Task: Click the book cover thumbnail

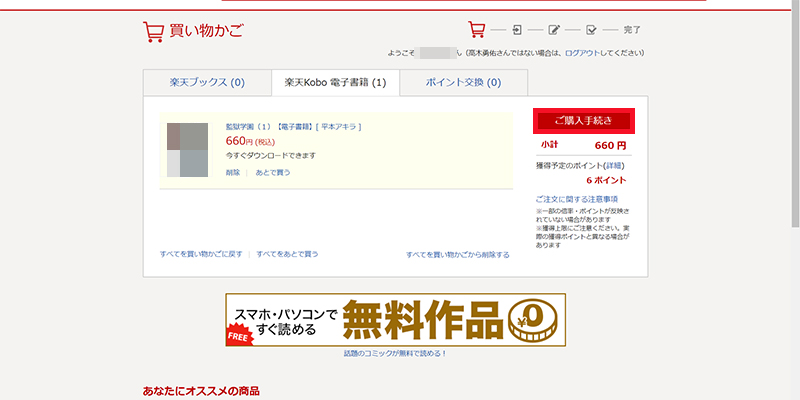Action: coord(187,150)
